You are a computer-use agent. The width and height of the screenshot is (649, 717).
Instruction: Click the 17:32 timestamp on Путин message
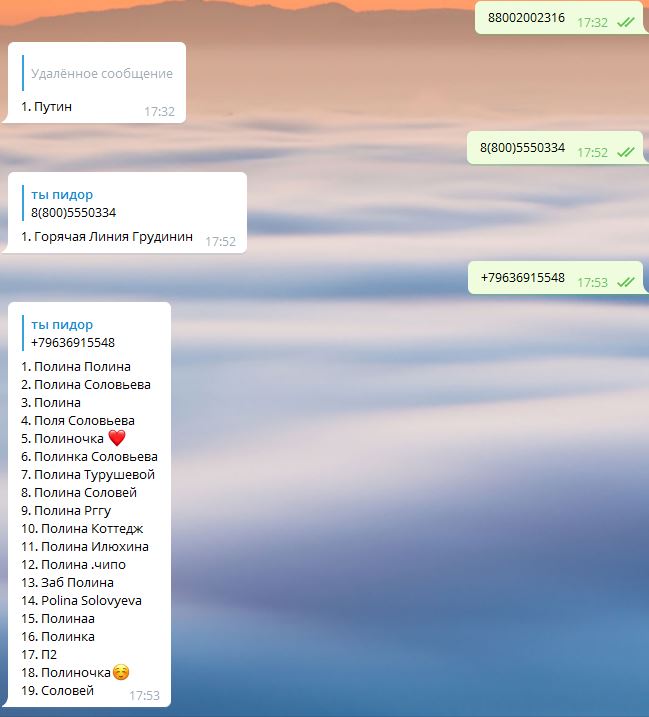[160, 112]
